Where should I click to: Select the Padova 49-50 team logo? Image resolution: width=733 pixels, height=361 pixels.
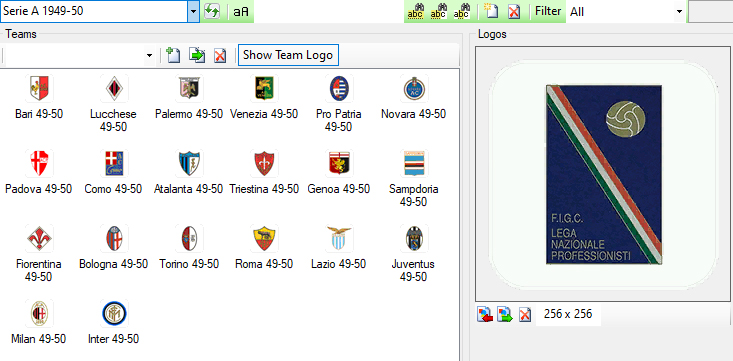click(39, 163)
